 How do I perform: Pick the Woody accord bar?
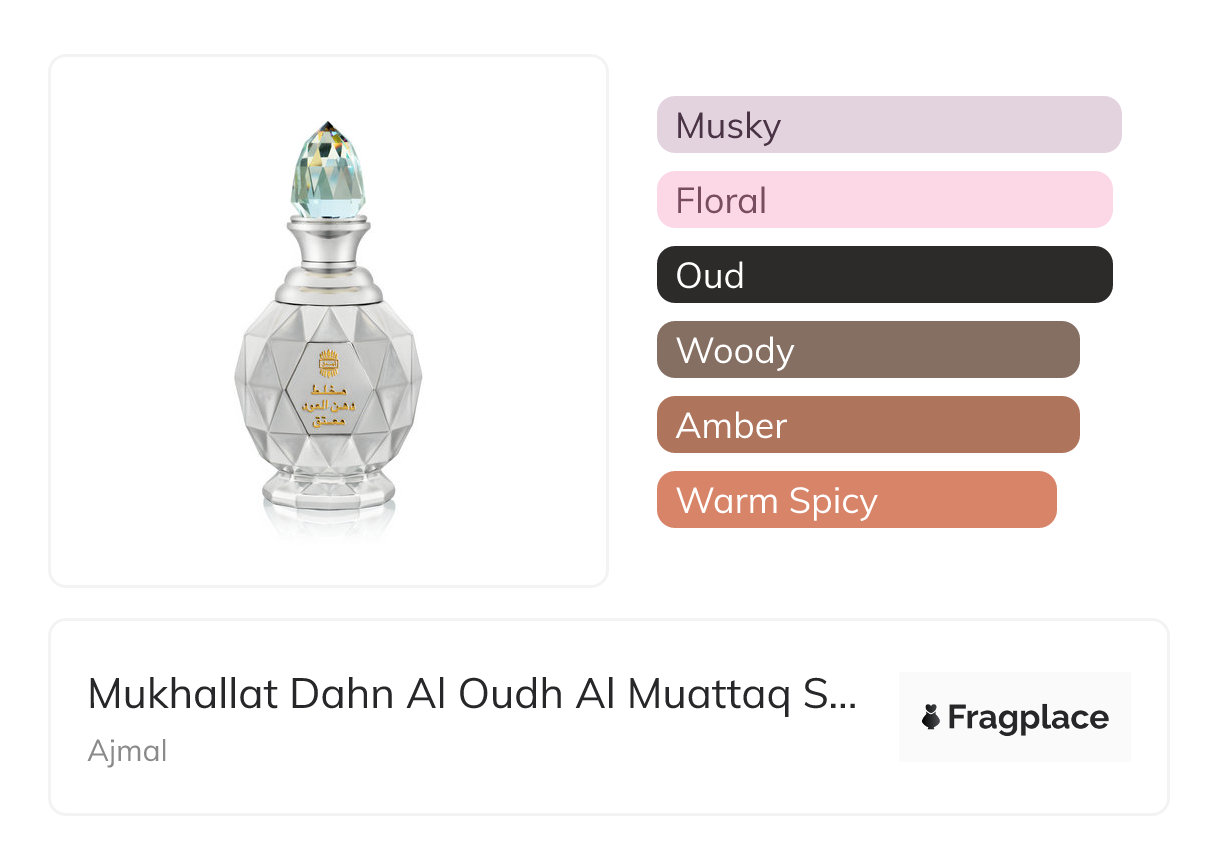point(867,350)
